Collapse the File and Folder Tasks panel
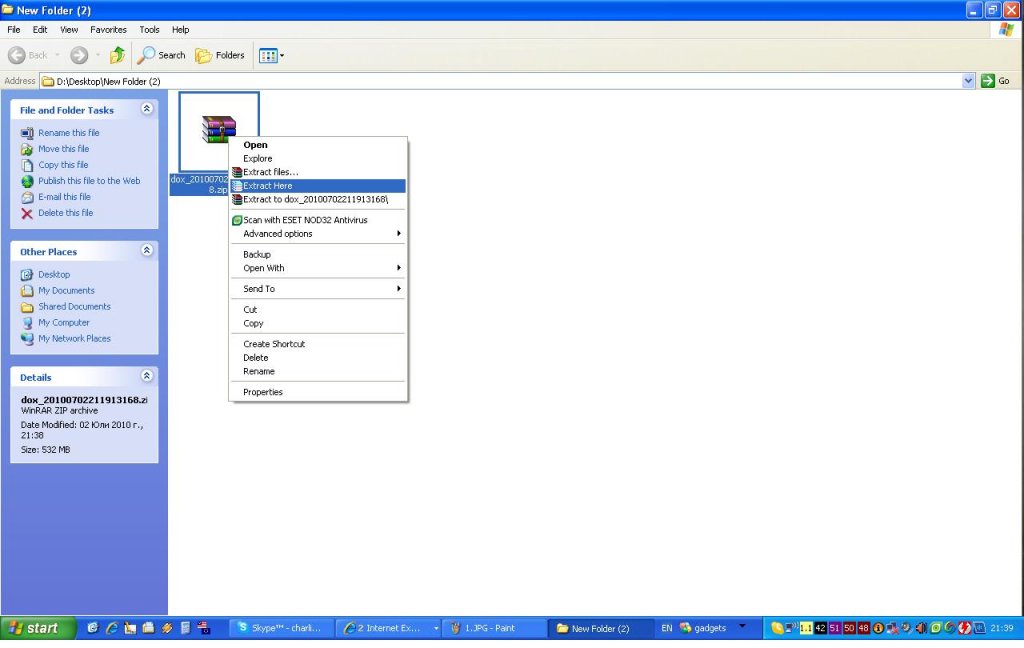Image resolution: width=1024 pixels, height=648 pixels. (147, 109)
